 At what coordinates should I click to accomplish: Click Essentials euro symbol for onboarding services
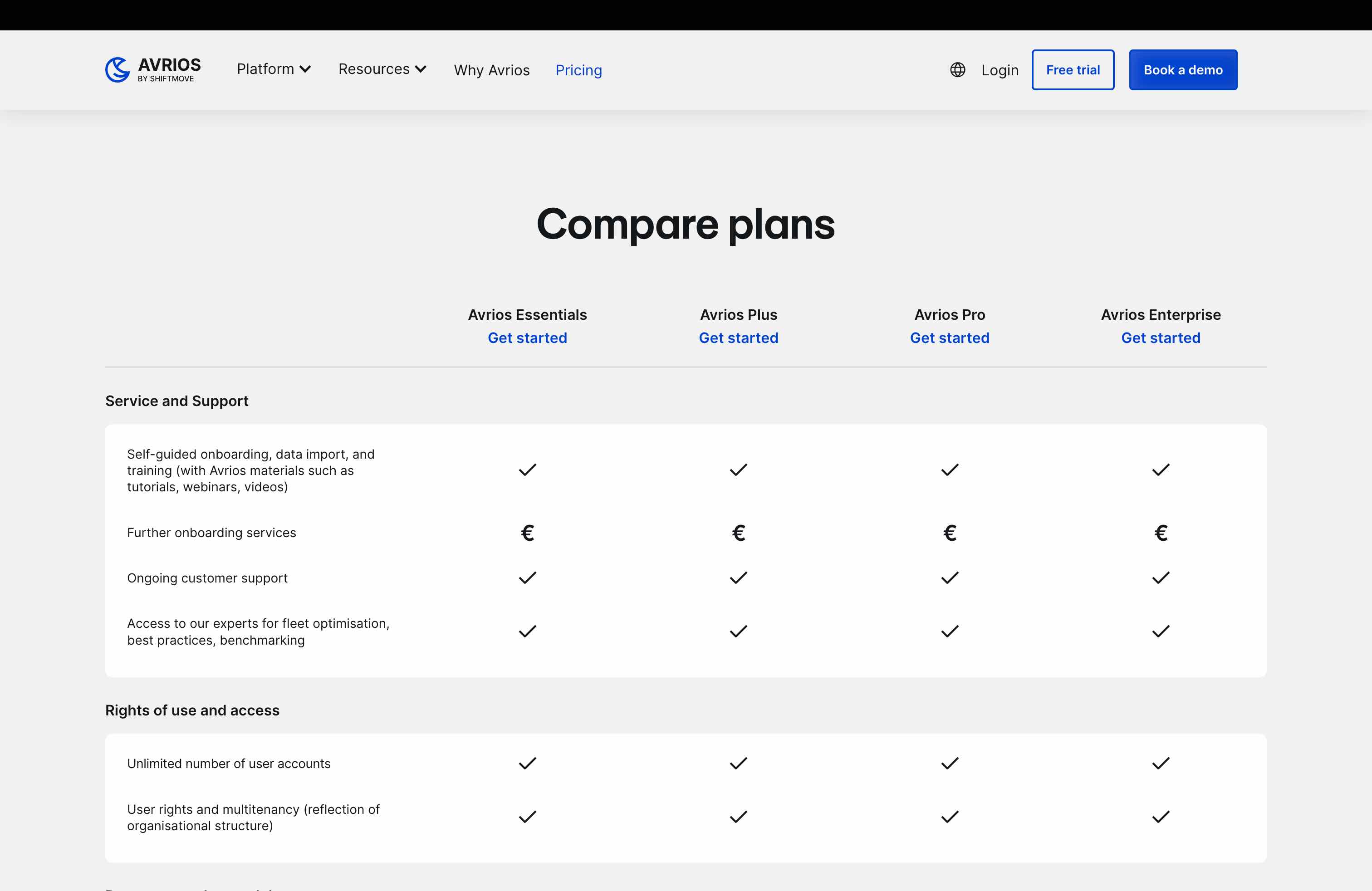[527, 533]
